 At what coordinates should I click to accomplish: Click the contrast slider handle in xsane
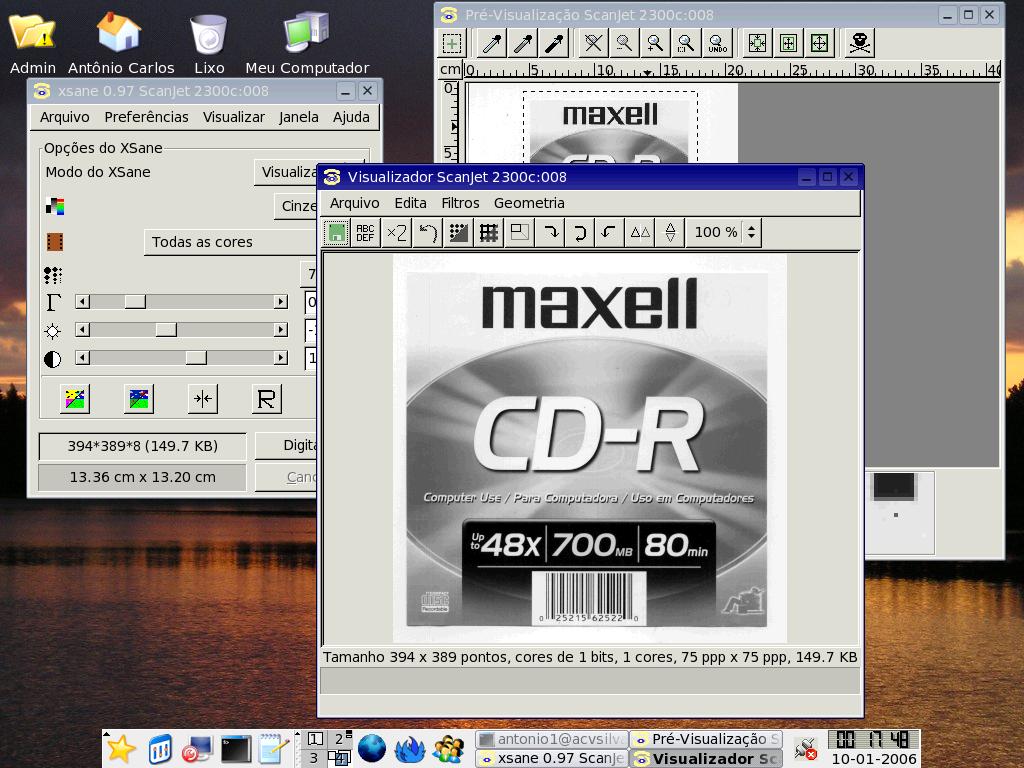tap(196, 358)
